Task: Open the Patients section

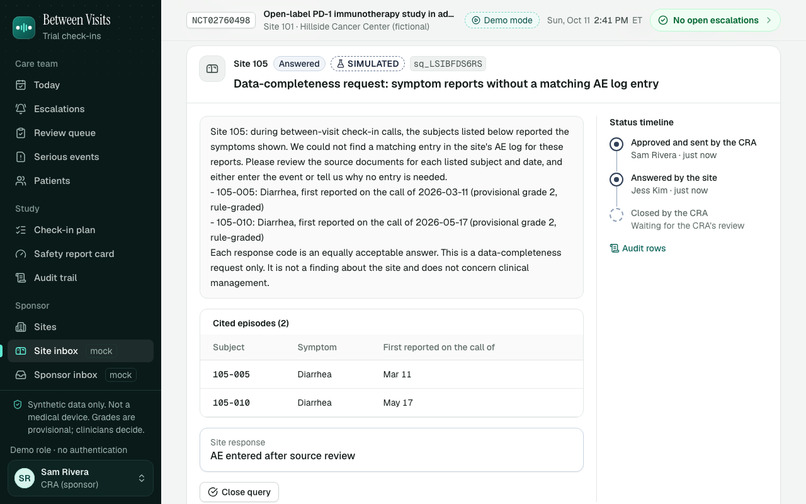Action: (81, 181)
